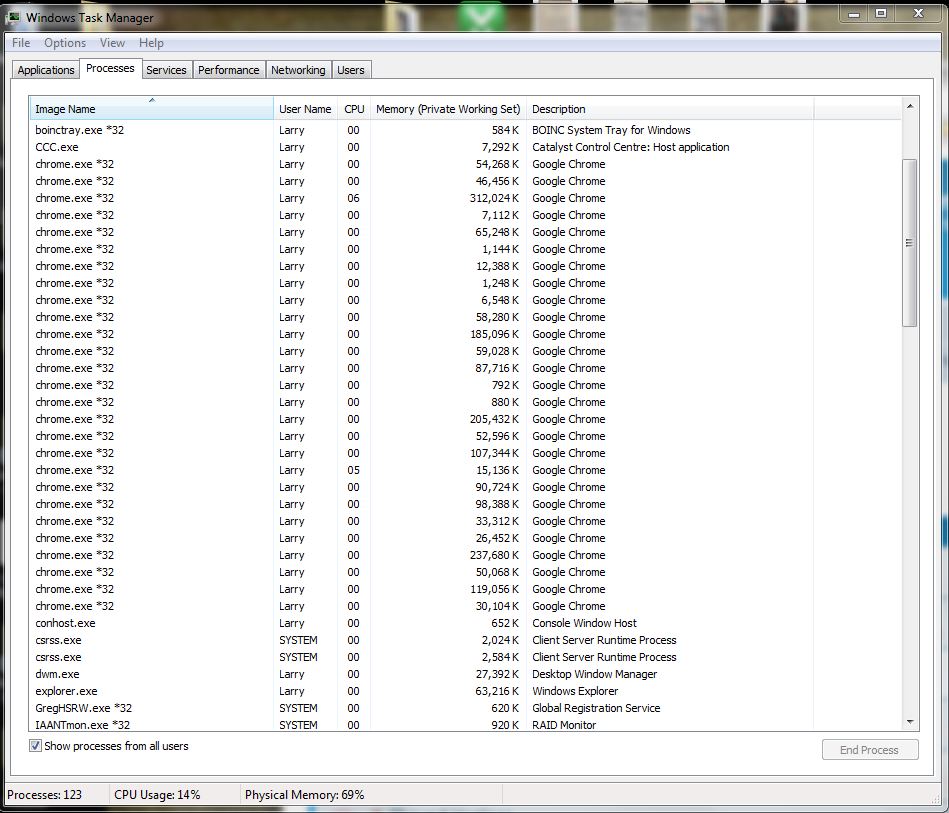Select chrome.exe process using 312,024 K

tap(75, 198)
